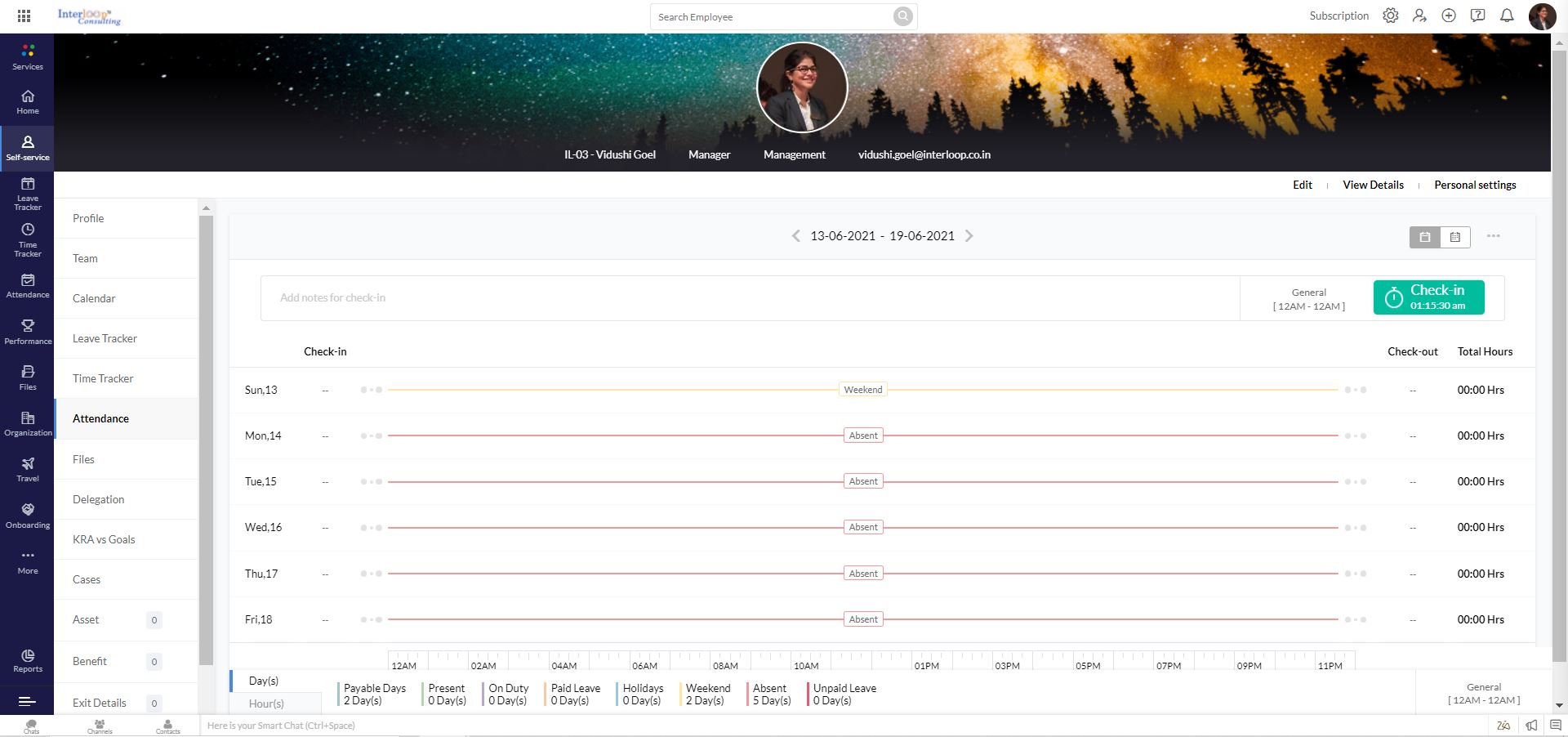Open the apps grid launcher icon
The height and width of the screenshot is (737, 1568).
24,16
